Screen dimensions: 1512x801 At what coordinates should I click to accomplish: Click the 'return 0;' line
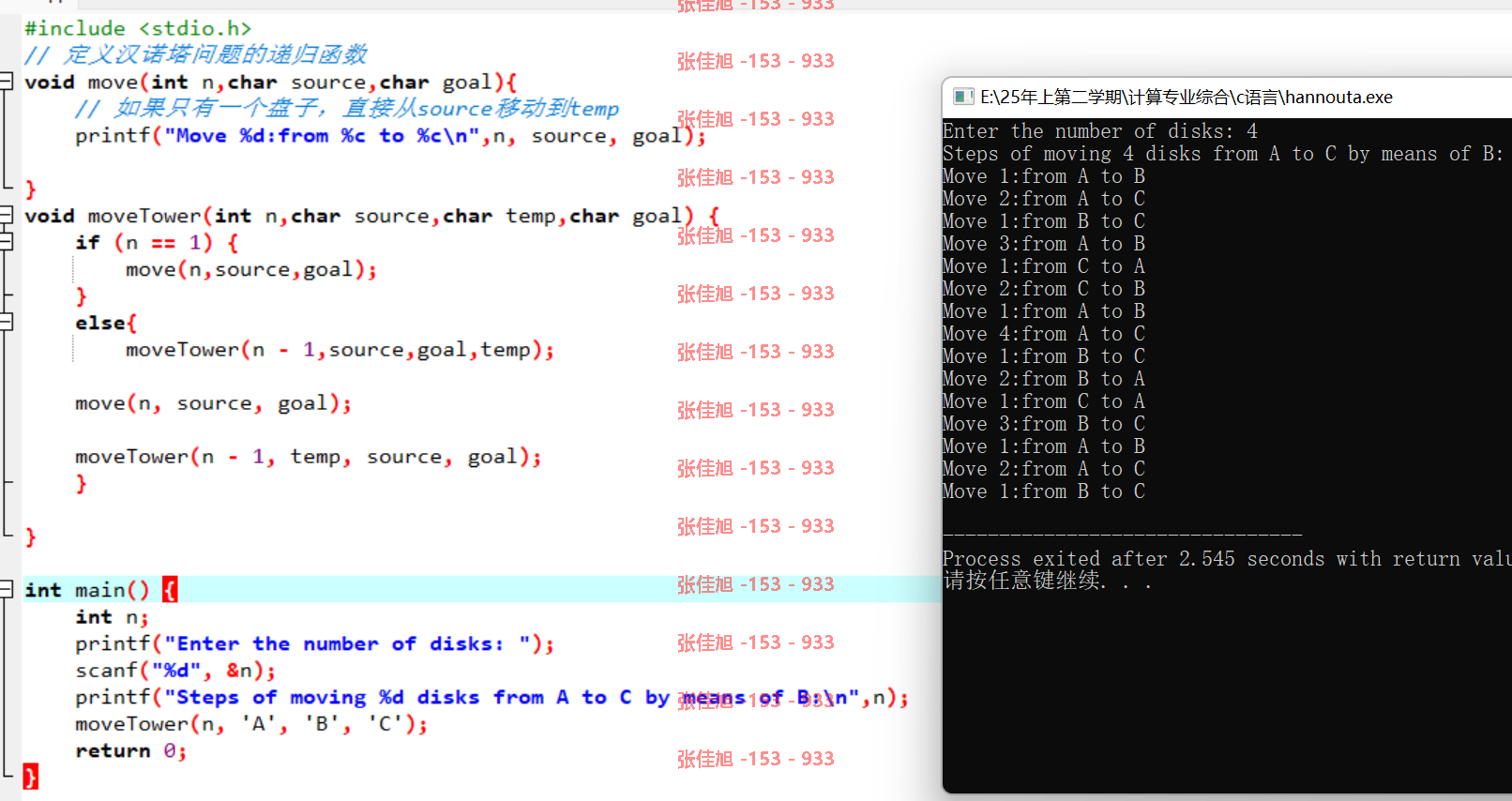(131, 750)
